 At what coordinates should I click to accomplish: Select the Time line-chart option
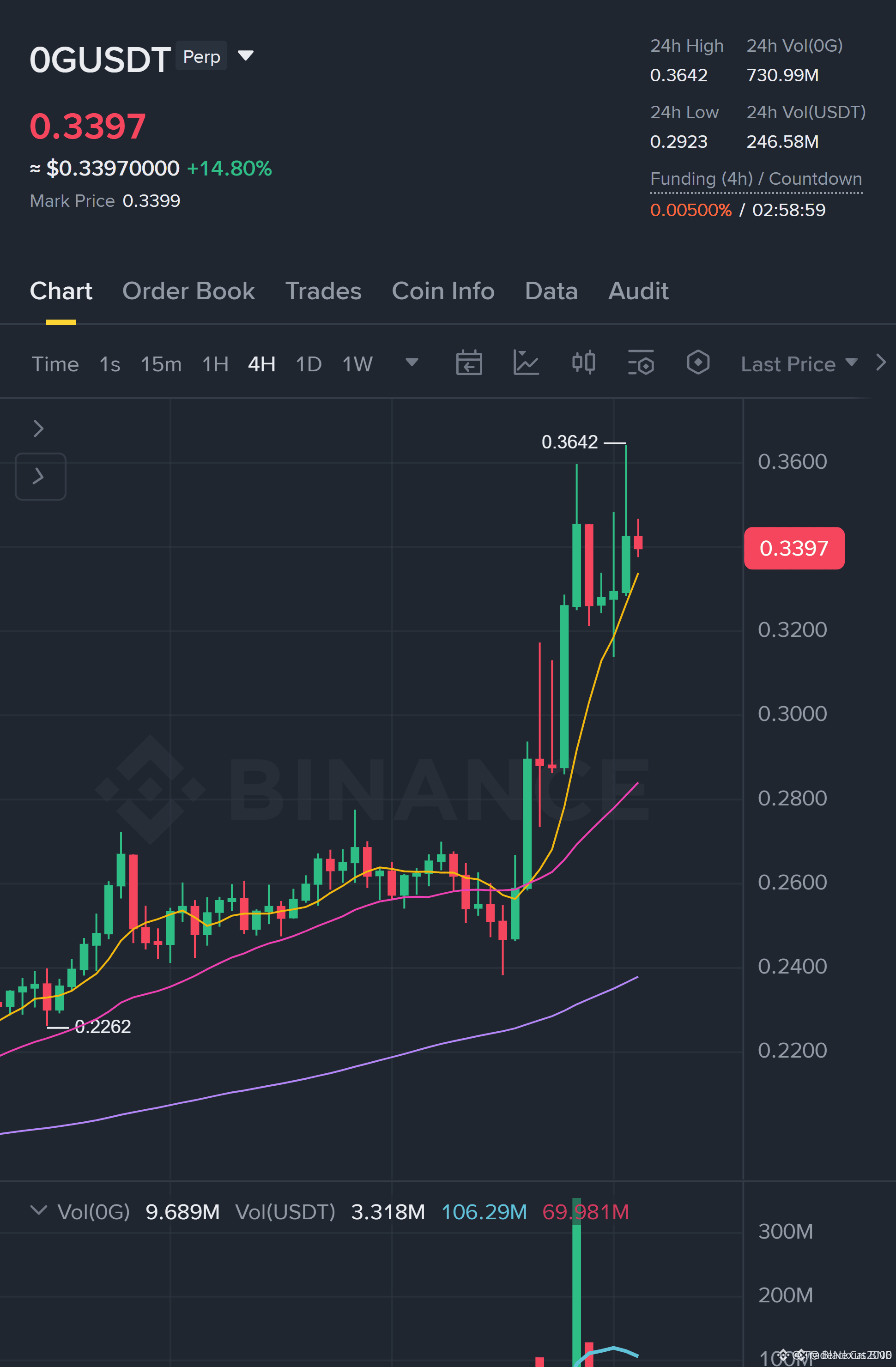(x=55, y=364)
